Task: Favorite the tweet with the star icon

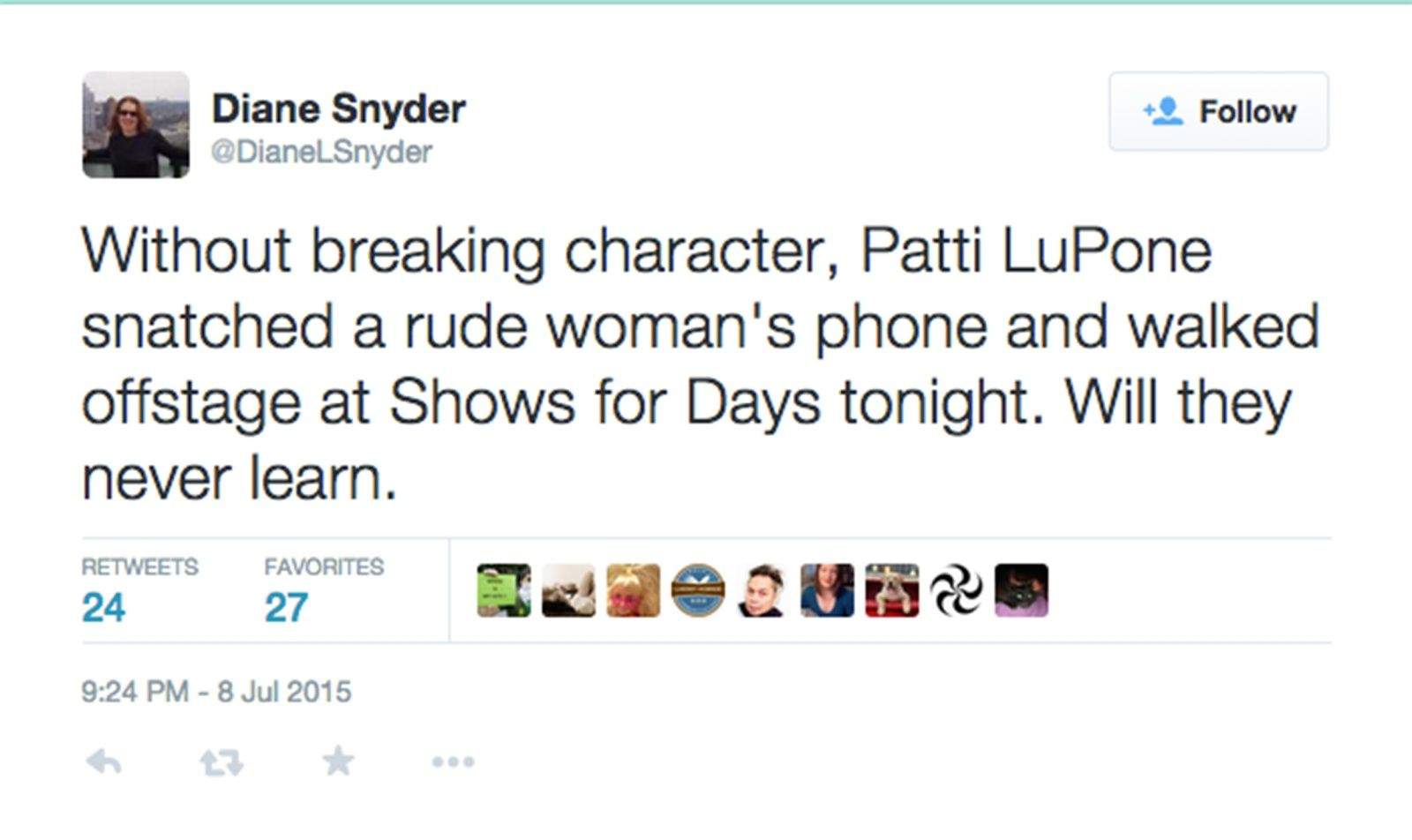Action: (x=338, y=761)
